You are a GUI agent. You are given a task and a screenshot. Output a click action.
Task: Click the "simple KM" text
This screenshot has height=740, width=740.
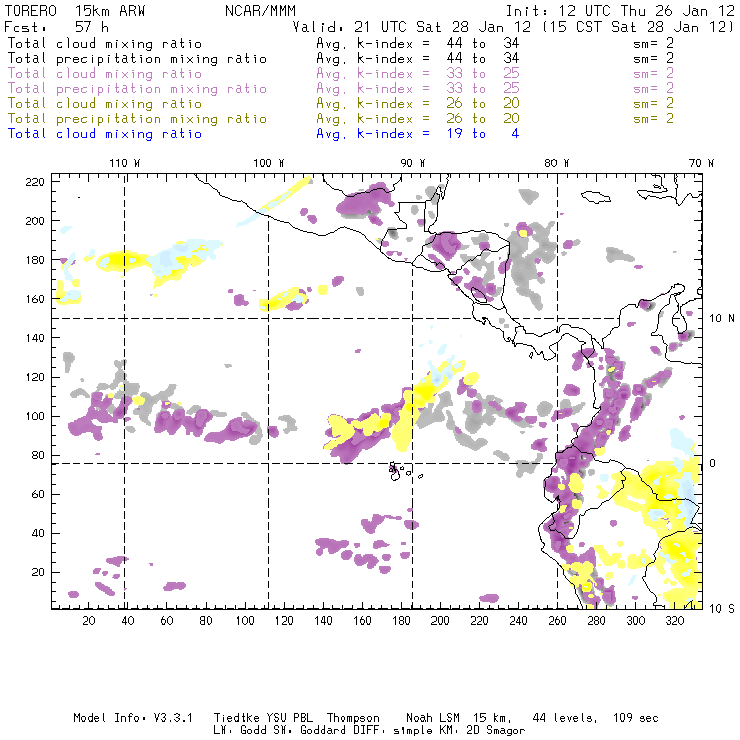tap(427, 731)
